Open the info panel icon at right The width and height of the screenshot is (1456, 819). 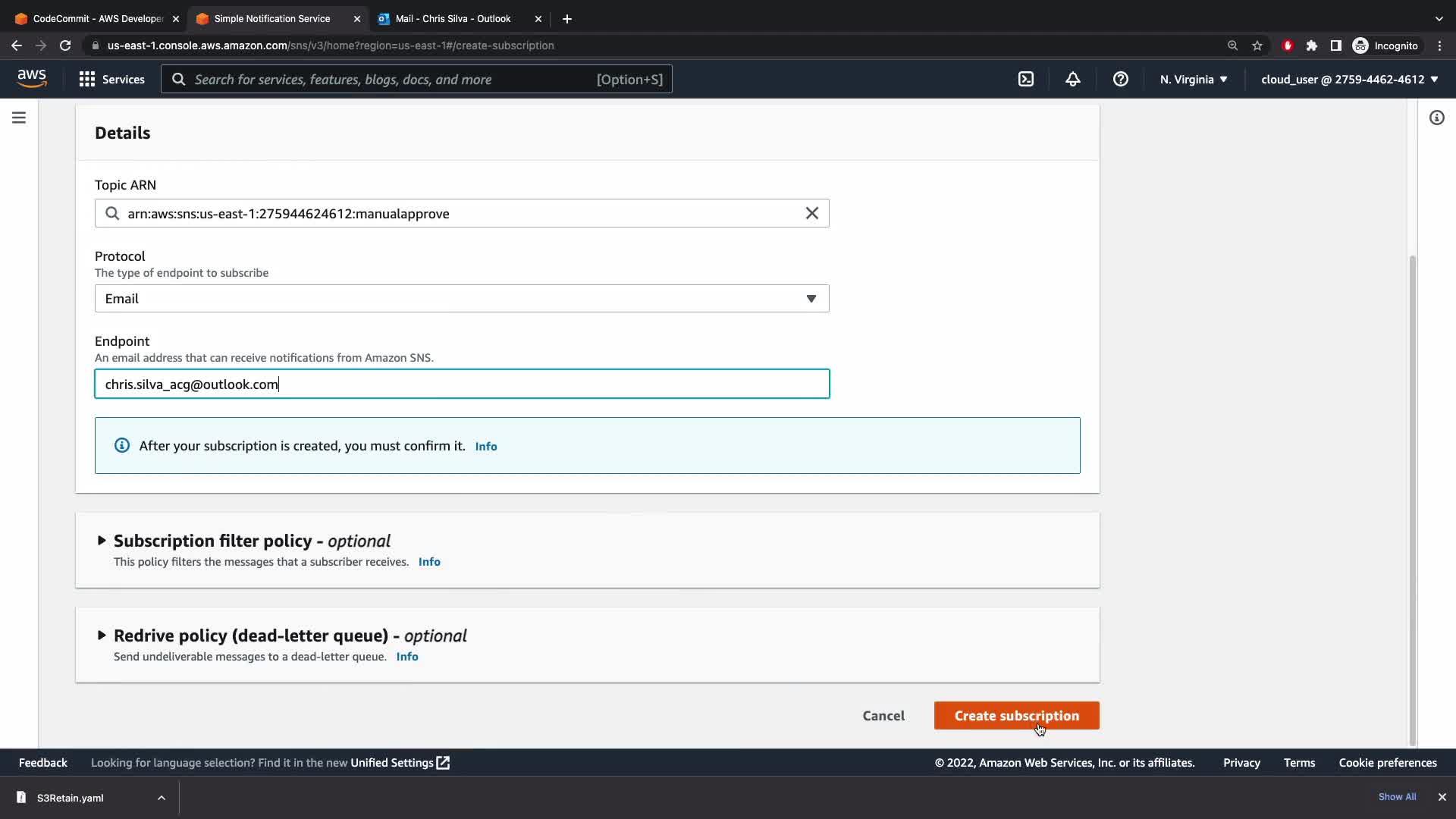(1436, 118)
